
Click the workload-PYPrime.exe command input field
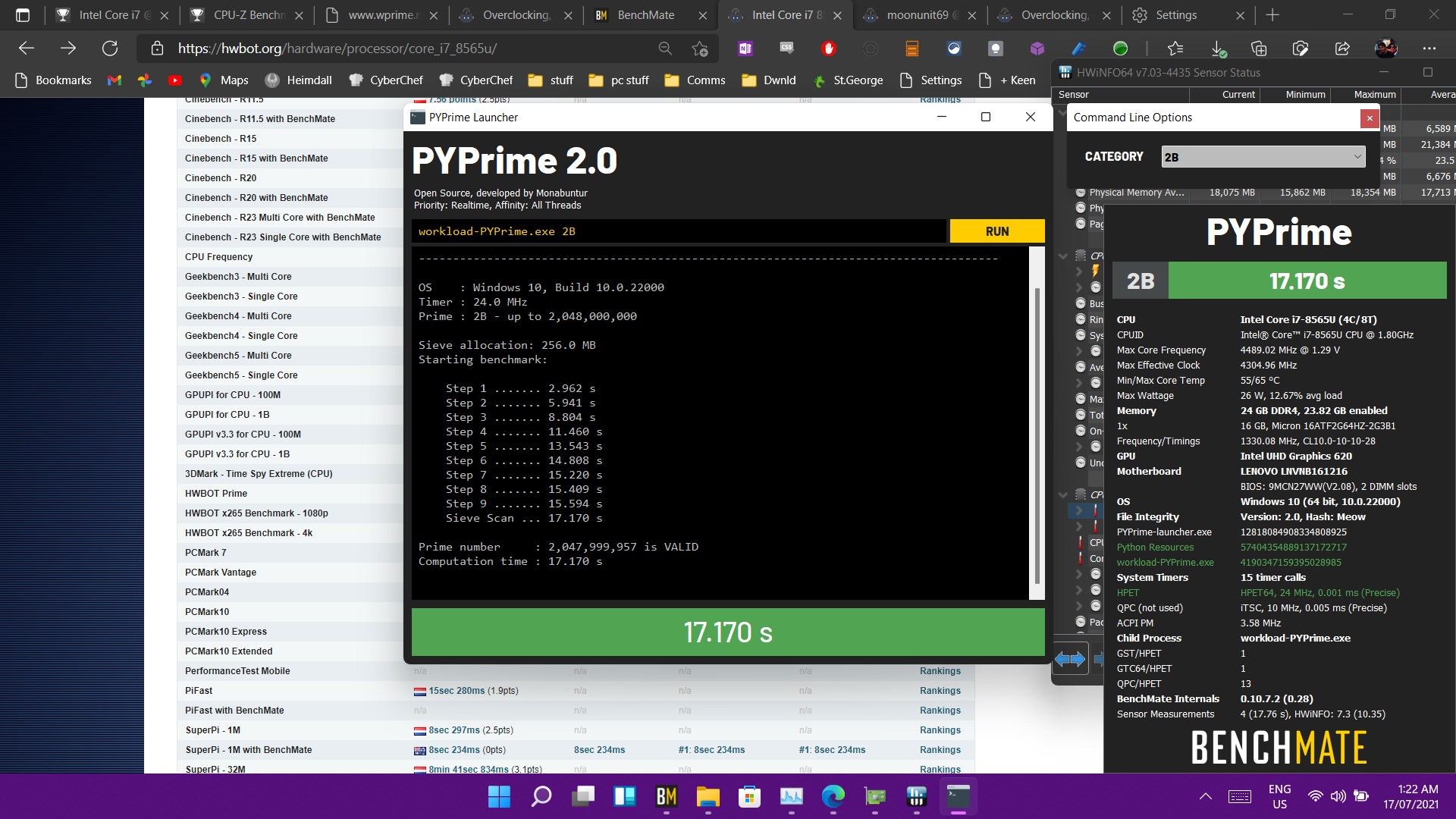tap(679, 231)
